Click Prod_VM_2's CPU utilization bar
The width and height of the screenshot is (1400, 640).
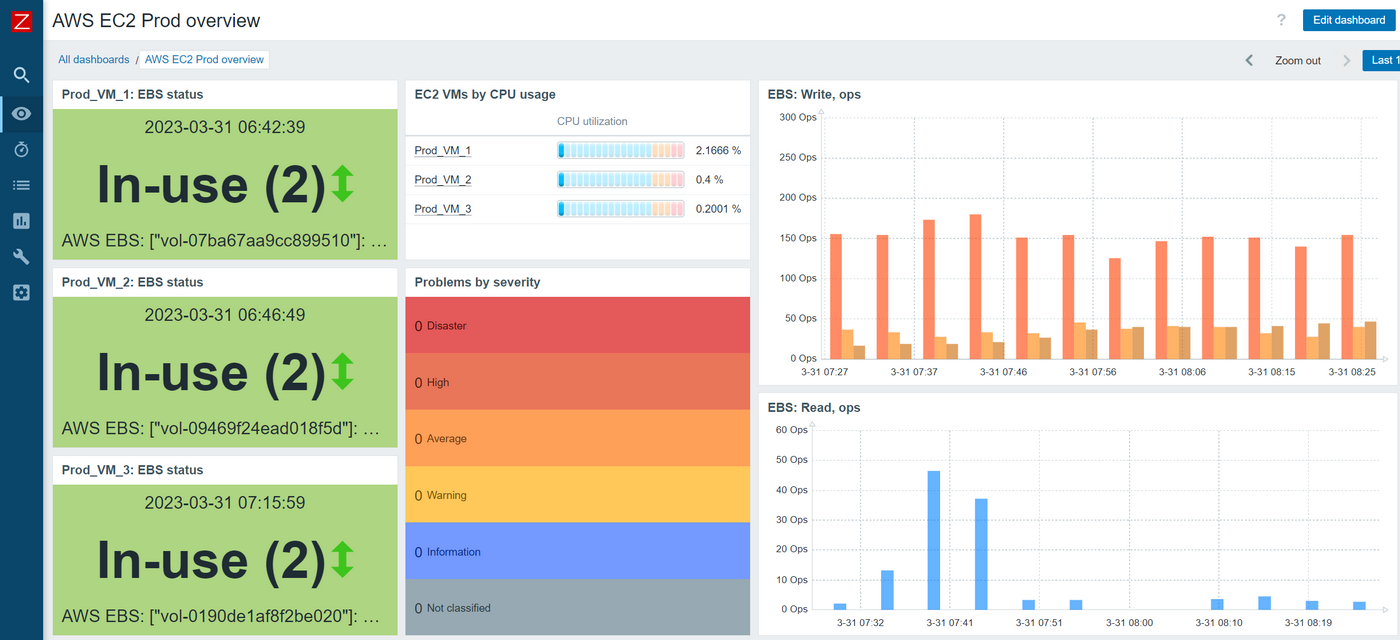point(620,179)
